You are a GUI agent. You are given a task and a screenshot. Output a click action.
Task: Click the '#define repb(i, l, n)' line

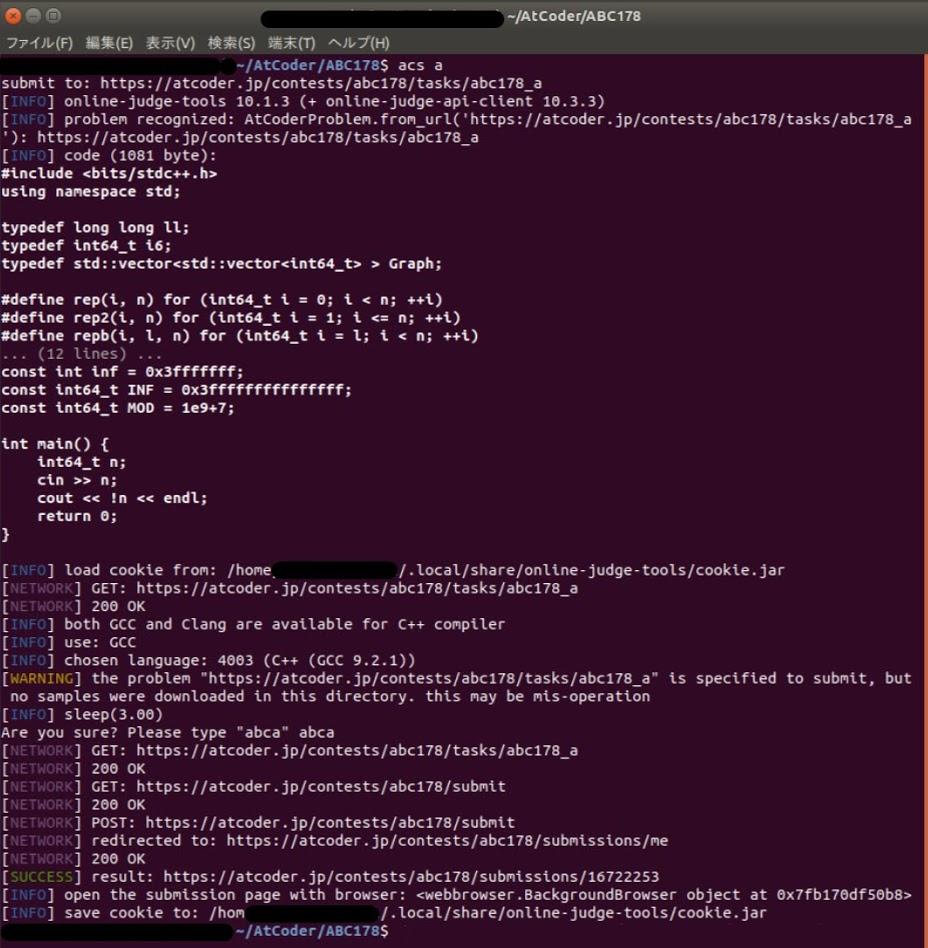240,336
